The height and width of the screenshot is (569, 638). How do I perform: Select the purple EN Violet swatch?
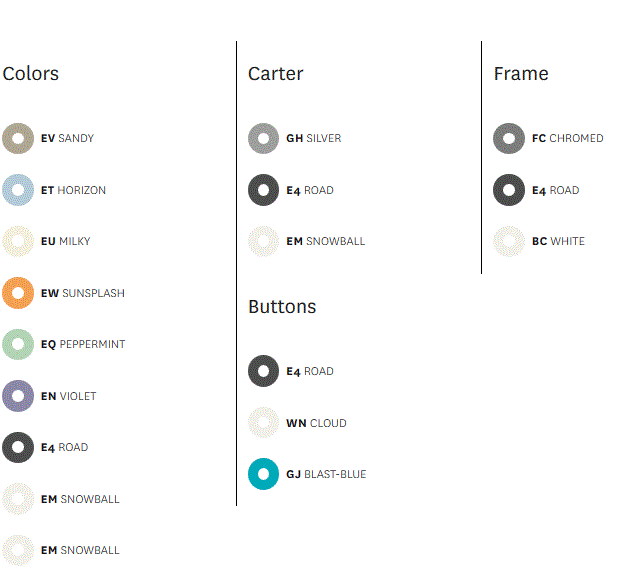[18, 396]
